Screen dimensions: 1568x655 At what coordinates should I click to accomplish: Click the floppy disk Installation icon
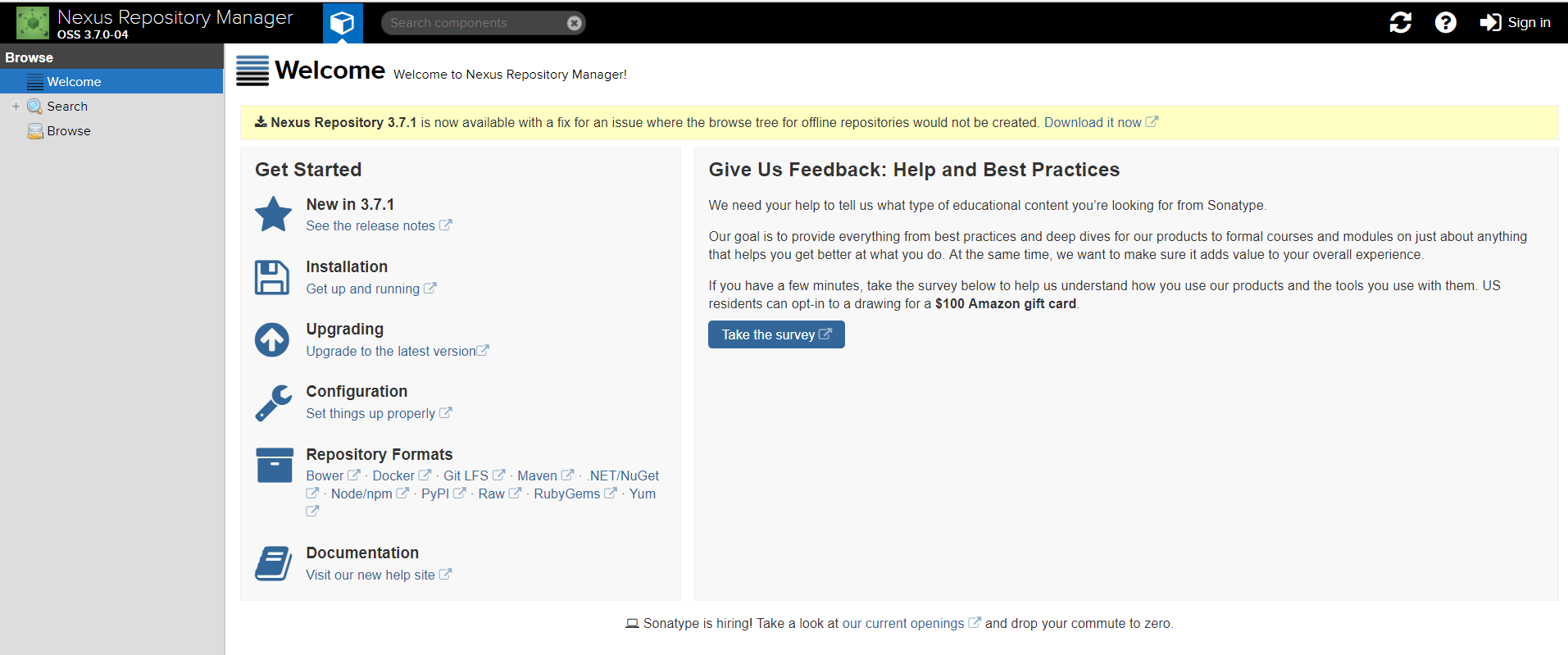point(272,278)
